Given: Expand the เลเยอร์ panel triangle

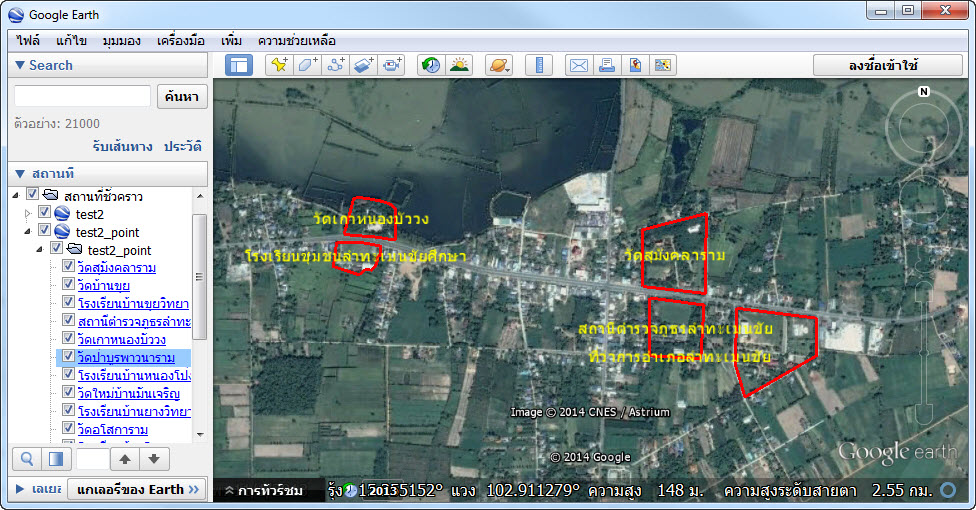Looking at the screenshot, I should tap(19, 489).
